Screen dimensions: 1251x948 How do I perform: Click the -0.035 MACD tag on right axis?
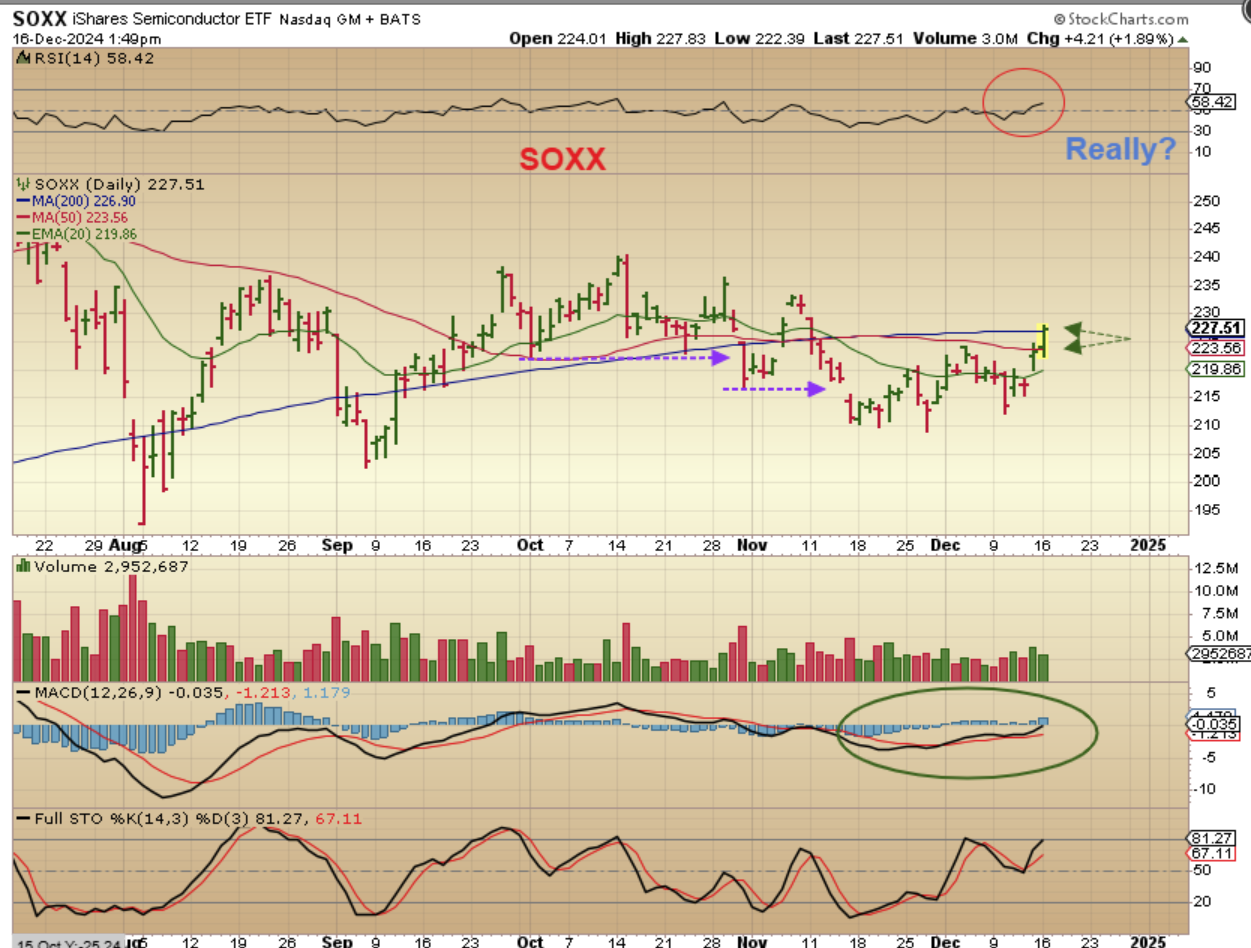pos(1212,725)
